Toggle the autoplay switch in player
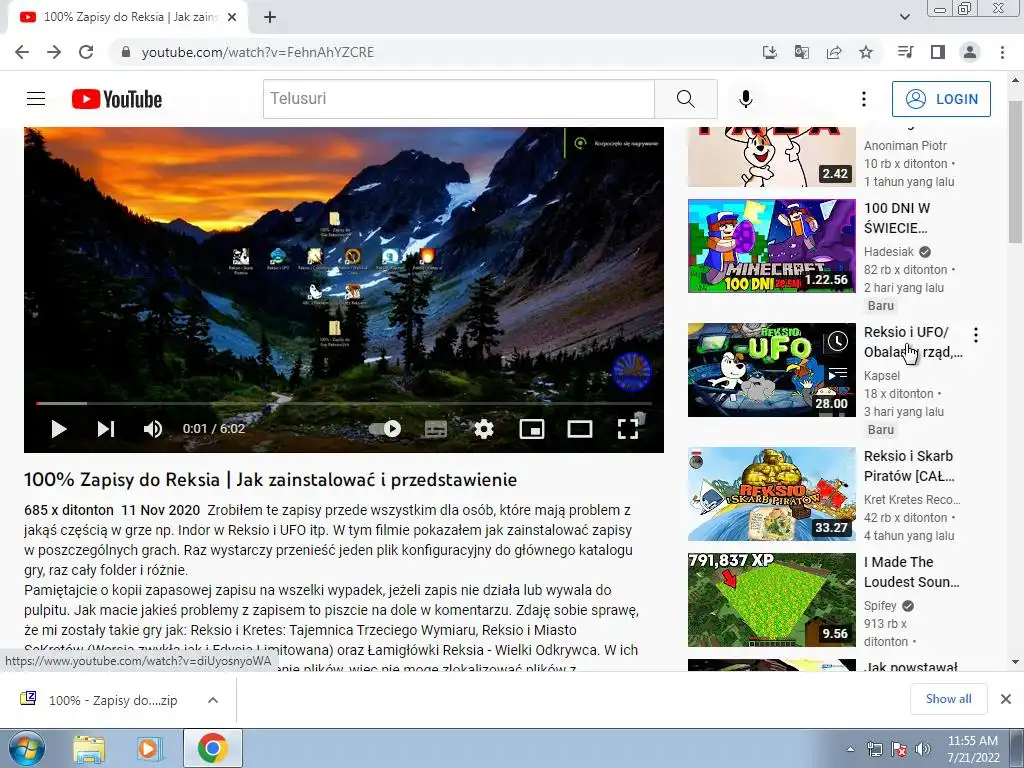 (x=385, y=429)
